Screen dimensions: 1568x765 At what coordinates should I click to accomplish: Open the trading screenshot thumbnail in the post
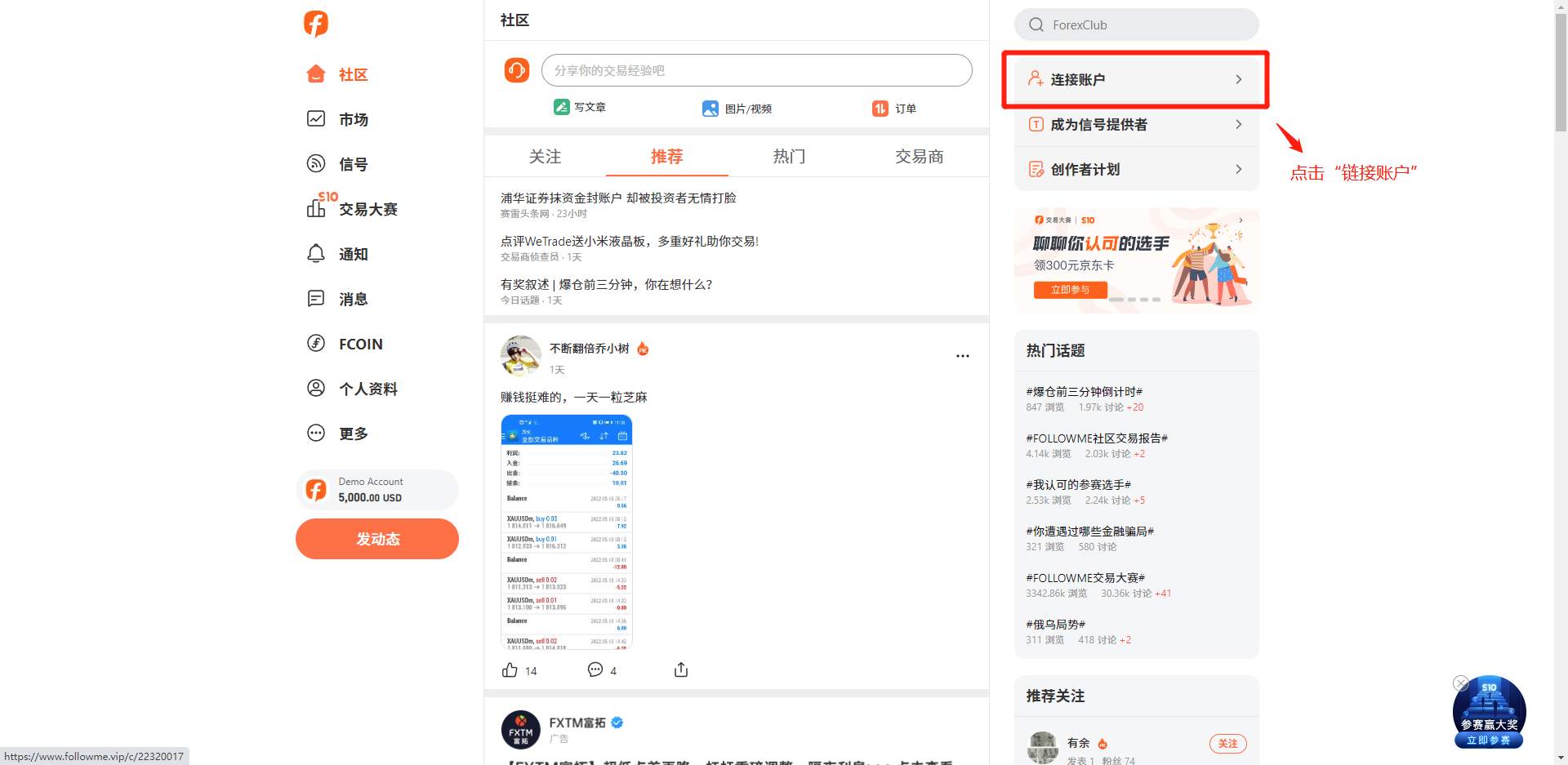pos(567,532)
